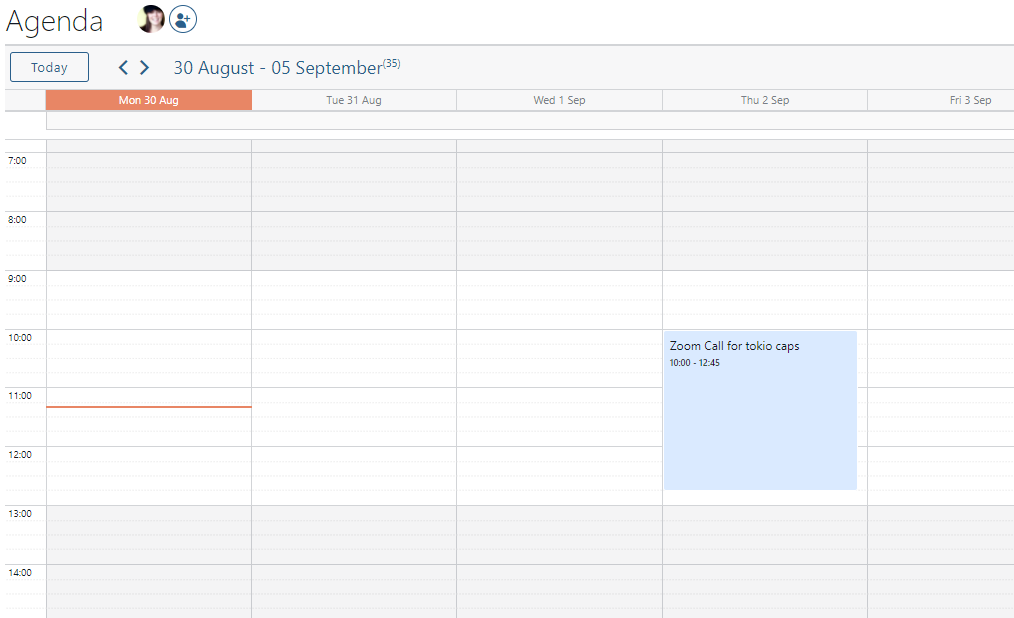
Task: Select the Tue 31 Aug day header
Action: (354, 100)
